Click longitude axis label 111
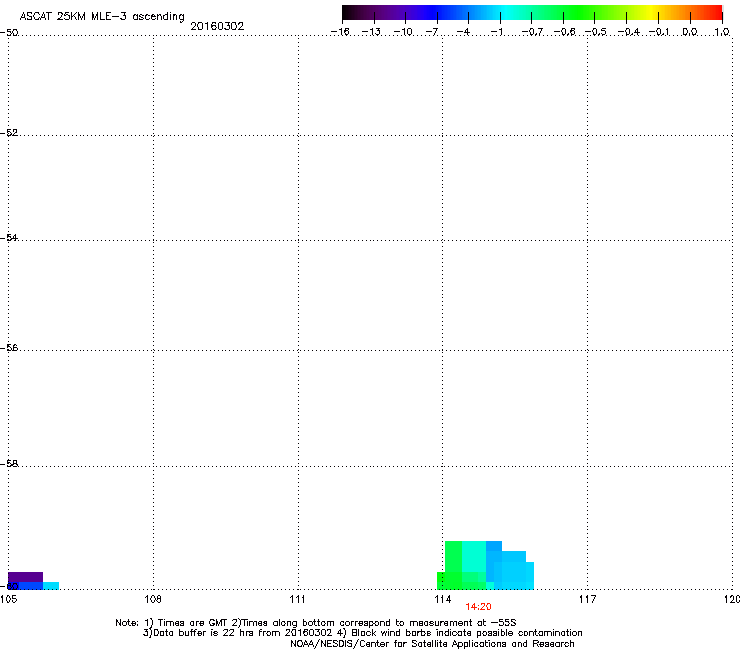Viewport: 740px width, 650px height. (297, 599)
